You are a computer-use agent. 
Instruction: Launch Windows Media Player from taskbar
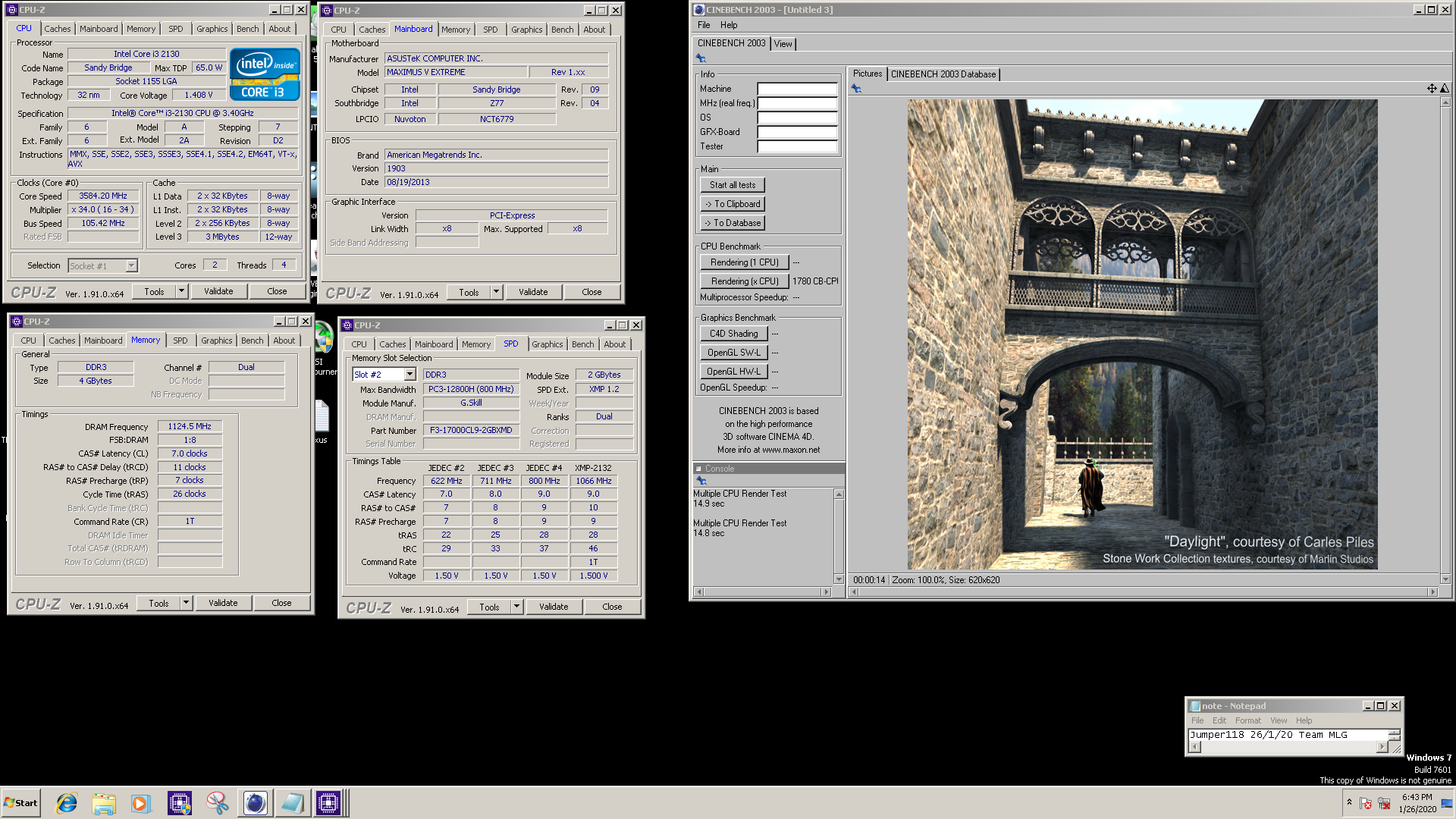(141, 803)
